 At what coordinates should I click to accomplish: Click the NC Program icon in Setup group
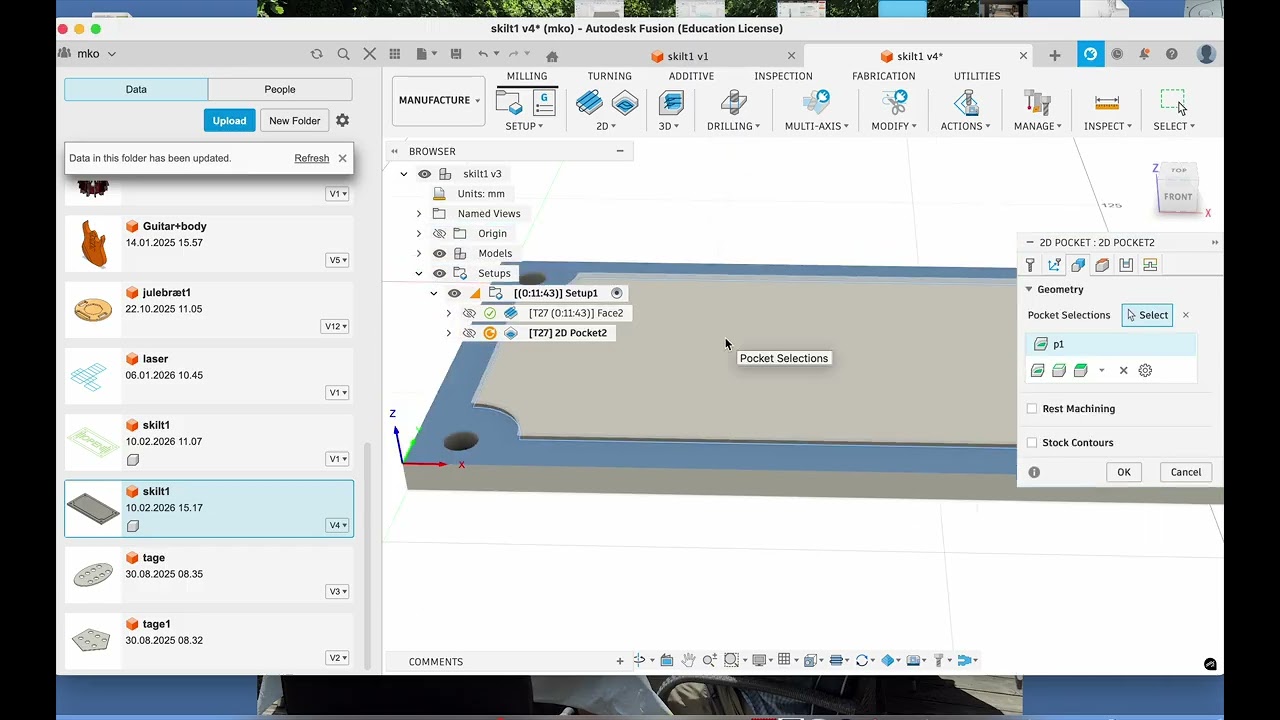(x=544, y=103)
